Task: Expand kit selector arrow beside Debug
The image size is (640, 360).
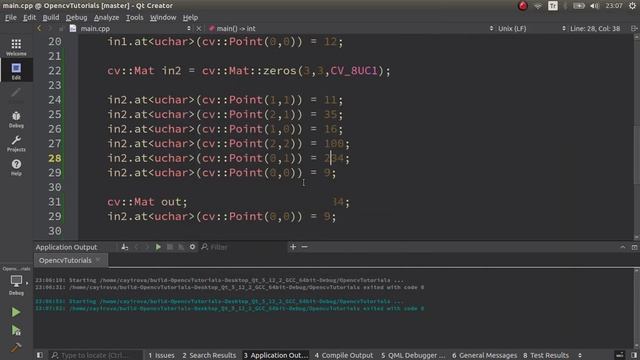Action: pos(27,282)
